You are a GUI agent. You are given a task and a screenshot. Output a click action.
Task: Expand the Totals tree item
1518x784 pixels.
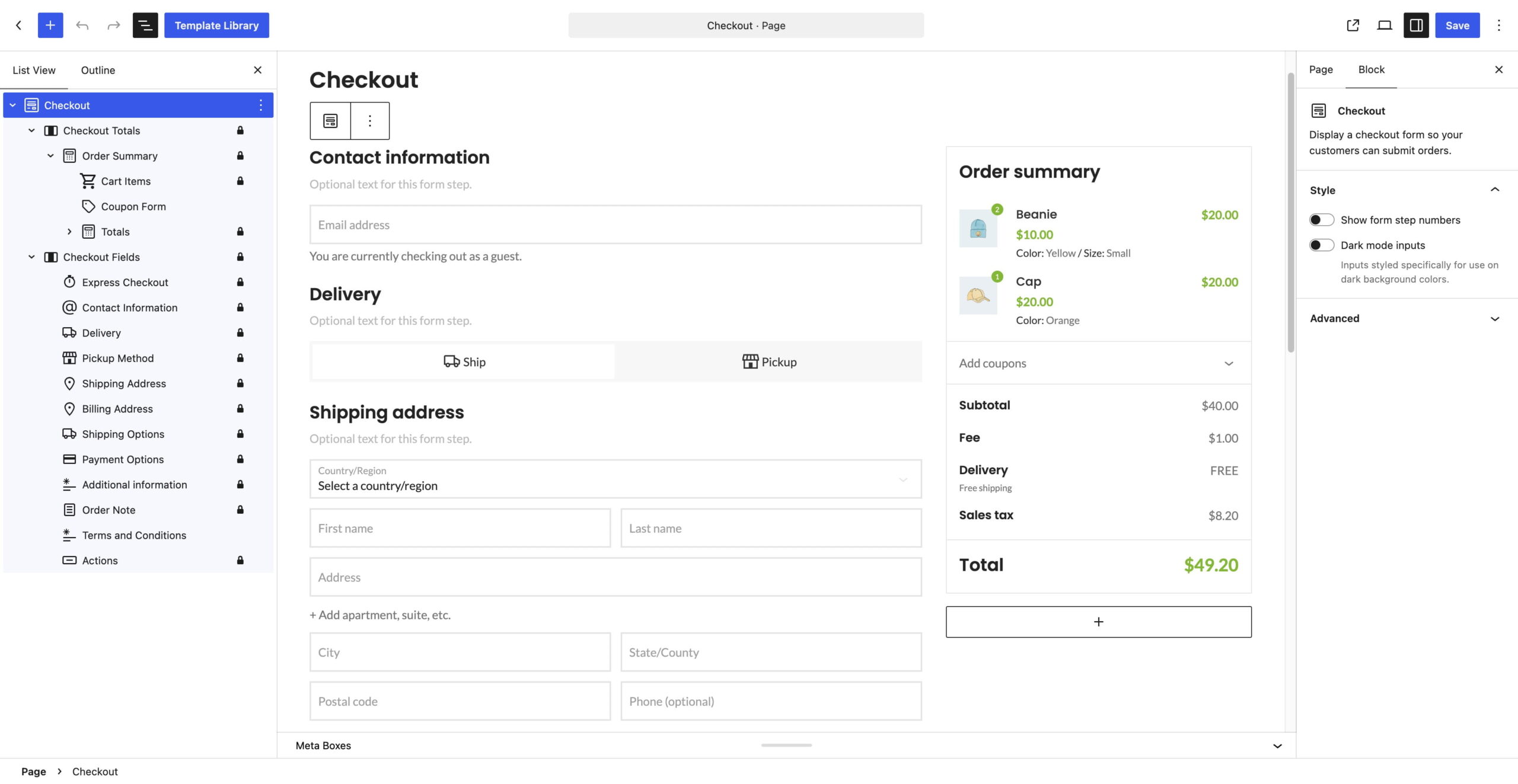69,232
